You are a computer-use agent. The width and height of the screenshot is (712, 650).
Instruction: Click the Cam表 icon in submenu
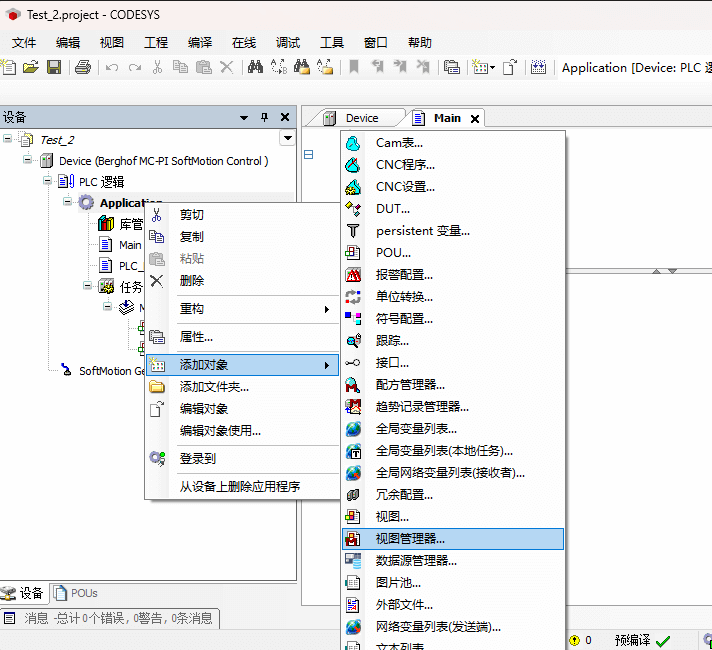pos(353,143)
